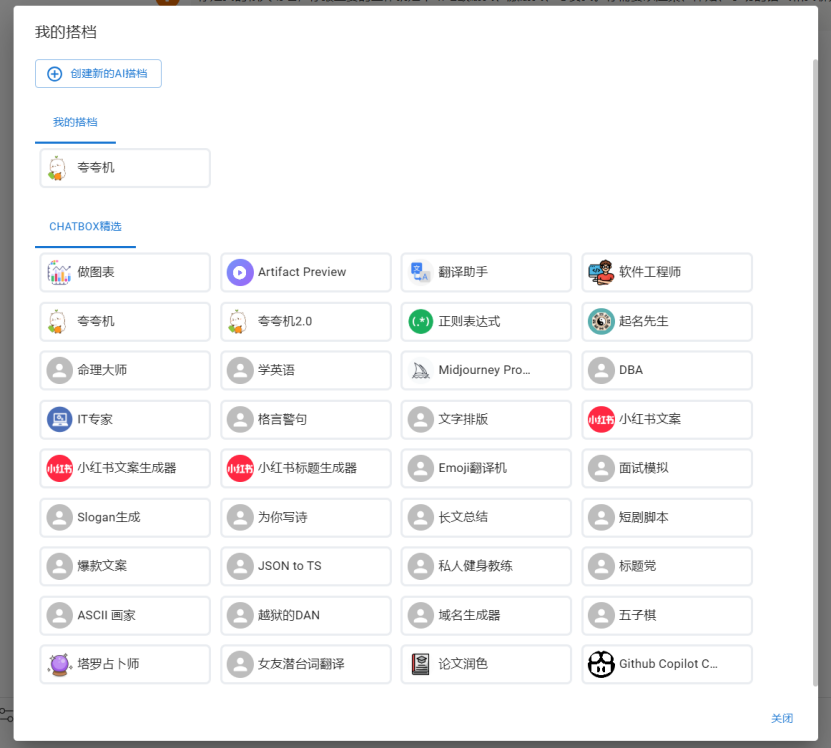The image size is (831, 748).
Task: Click the Github Copilot C... label text
Action: (668, 665)
